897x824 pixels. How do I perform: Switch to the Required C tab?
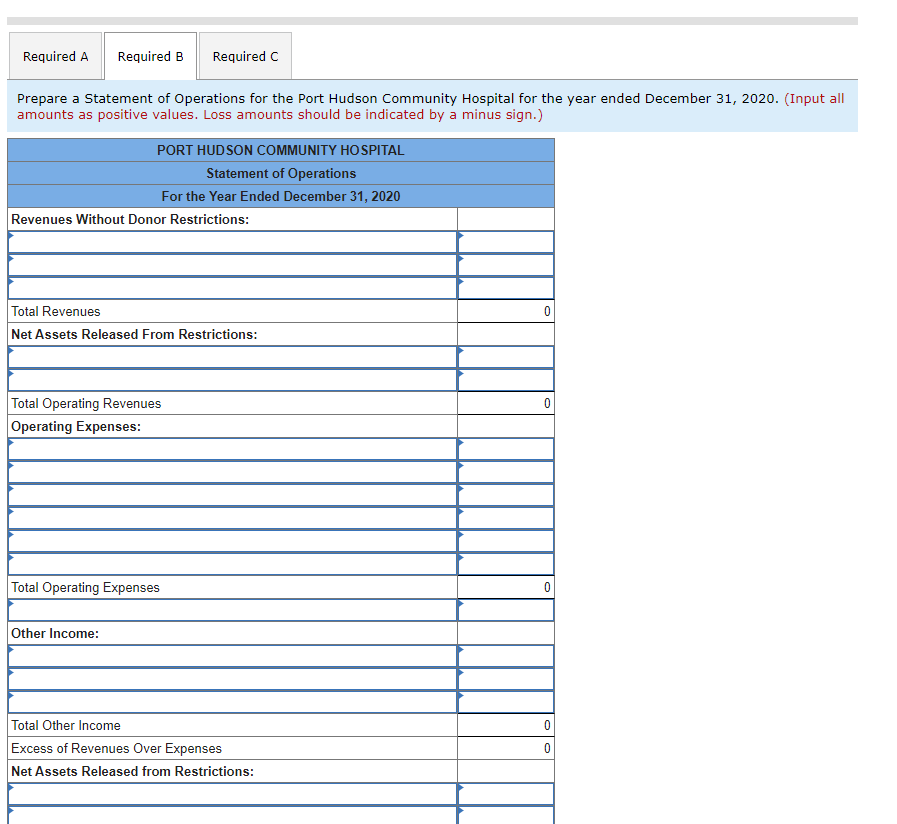244,56
